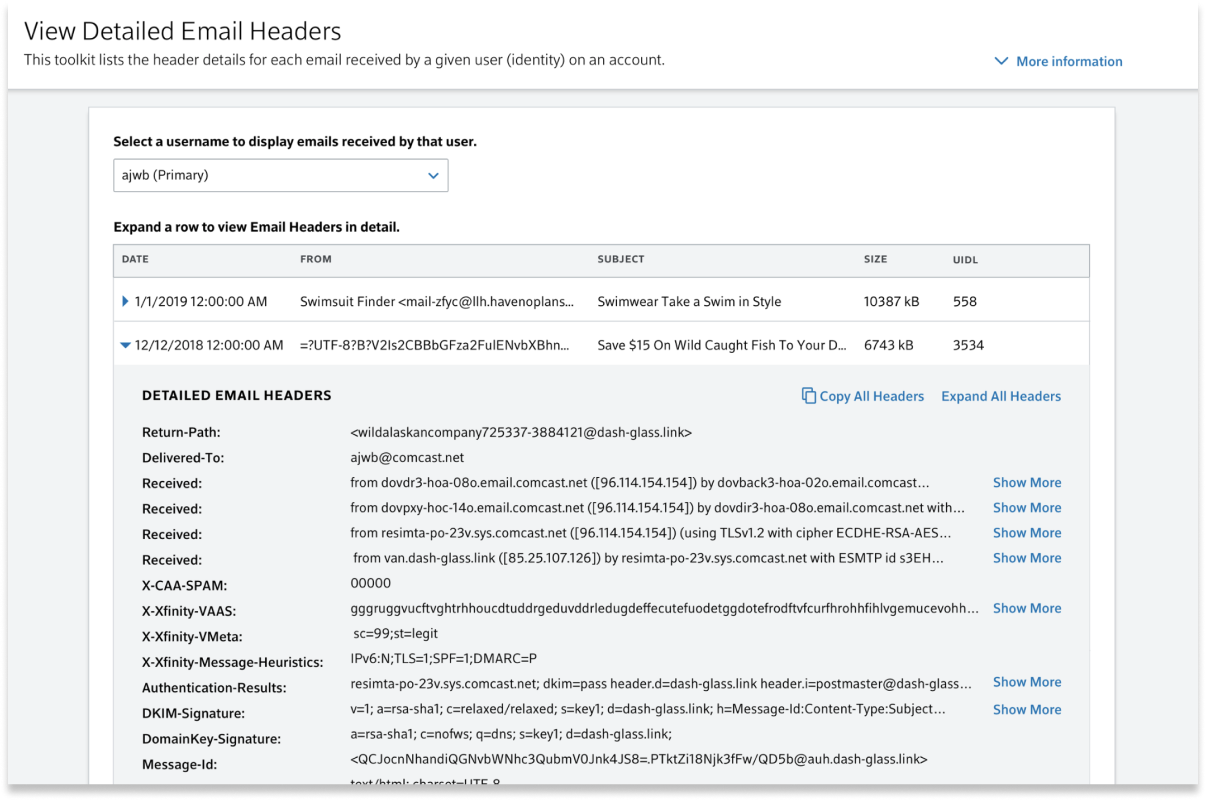1206x801 pixels.
Task: Click the FROM column header
Action: (315, 259)
